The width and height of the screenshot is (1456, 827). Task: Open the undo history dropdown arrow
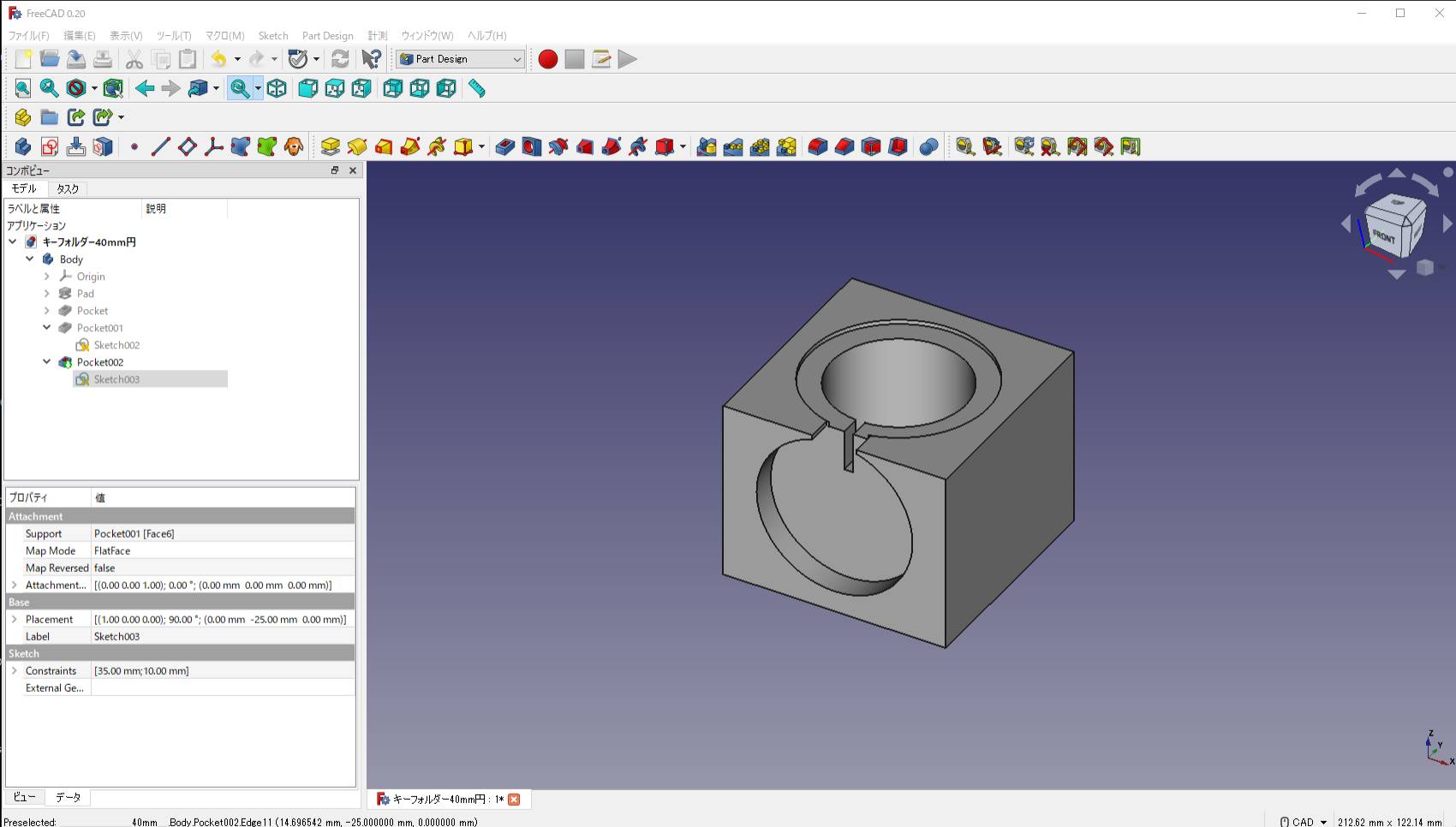click(x=237, y=59)
